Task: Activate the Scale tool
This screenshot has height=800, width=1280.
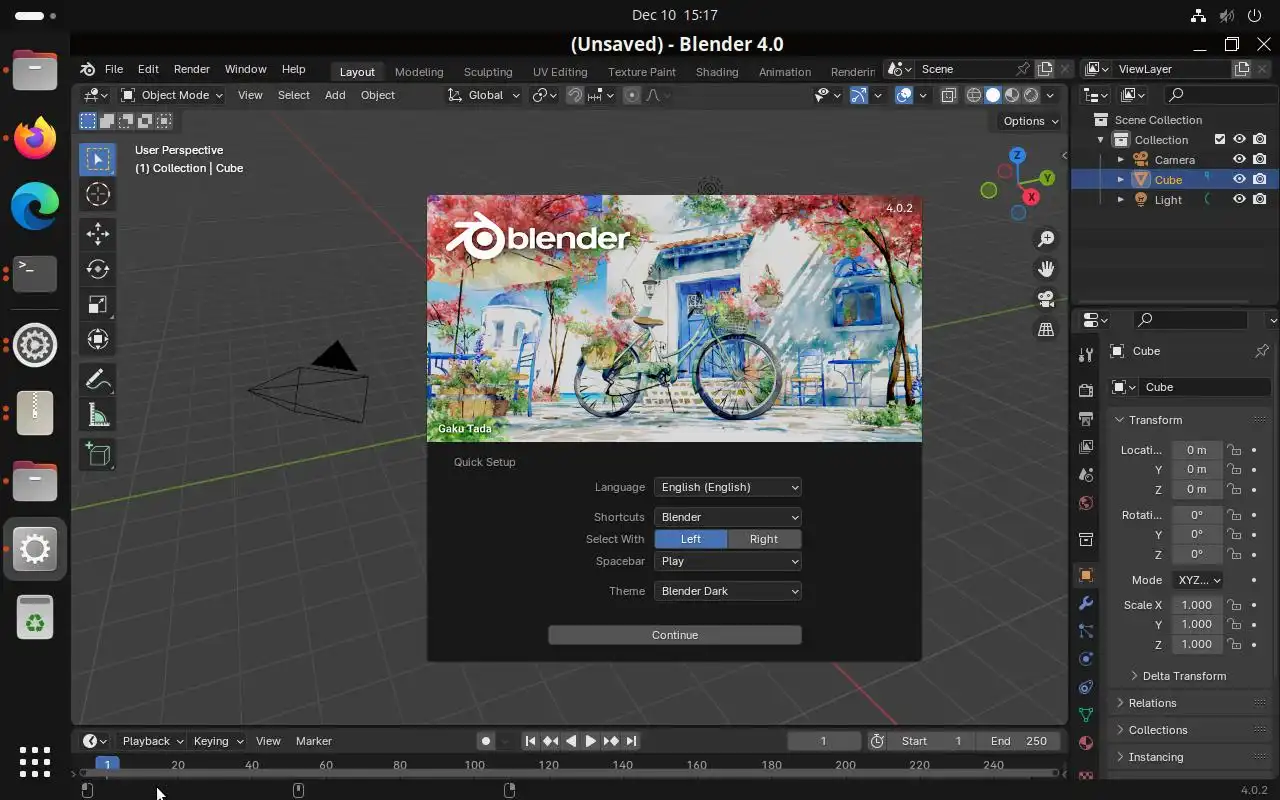Action: click(98, 304)
